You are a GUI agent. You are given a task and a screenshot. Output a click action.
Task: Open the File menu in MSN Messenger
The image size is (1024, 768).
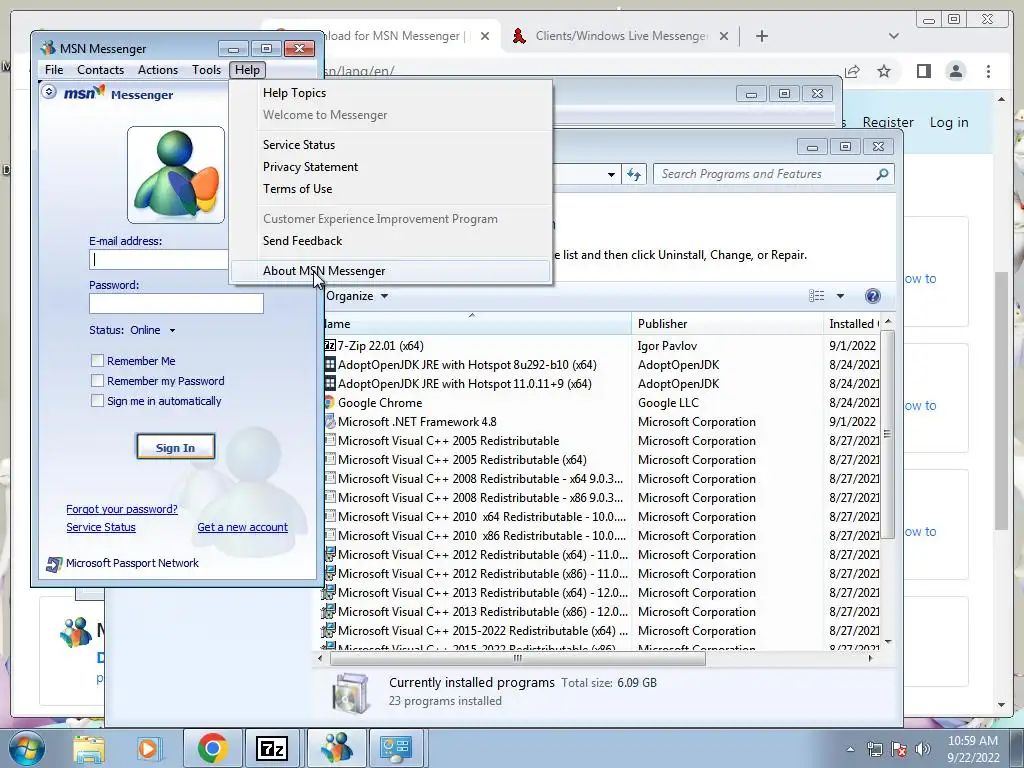54,70
